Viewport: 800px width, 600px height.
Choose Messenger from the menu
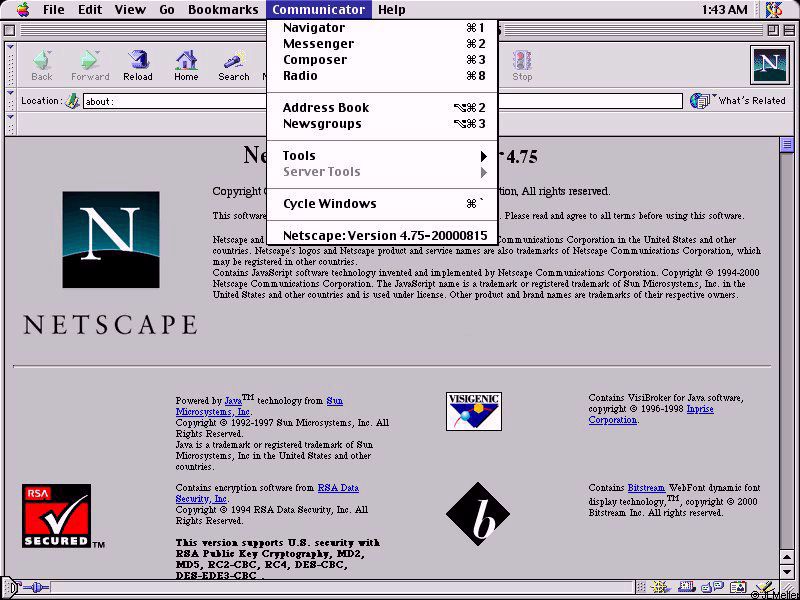(382, 43)
